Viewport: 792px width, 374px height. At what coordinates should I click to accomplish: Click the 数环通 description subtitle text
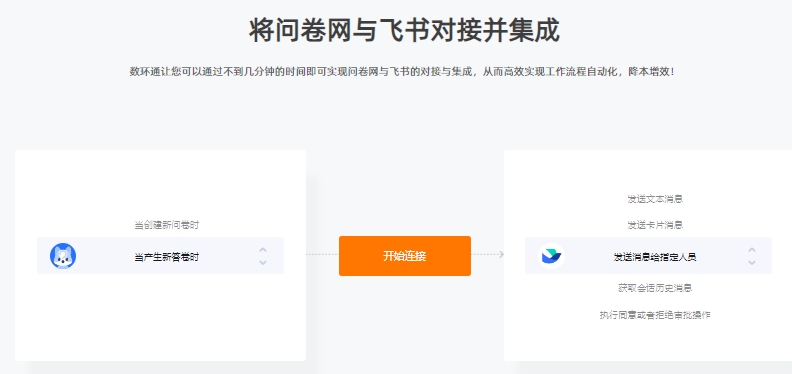(402, 72)
